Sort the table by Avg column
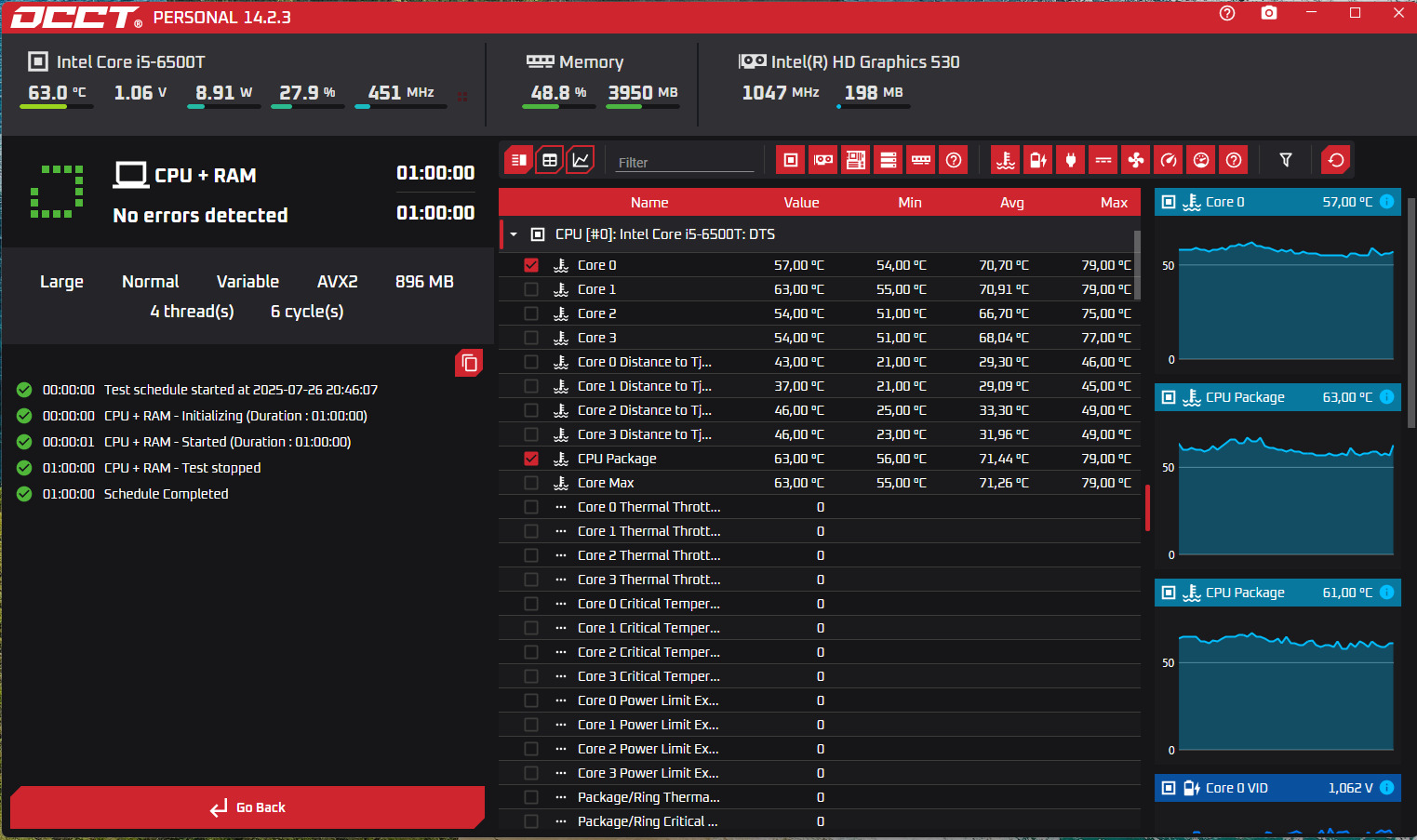The width and height of the screenshot is (1417, 840). click(x=1012, y=202)
